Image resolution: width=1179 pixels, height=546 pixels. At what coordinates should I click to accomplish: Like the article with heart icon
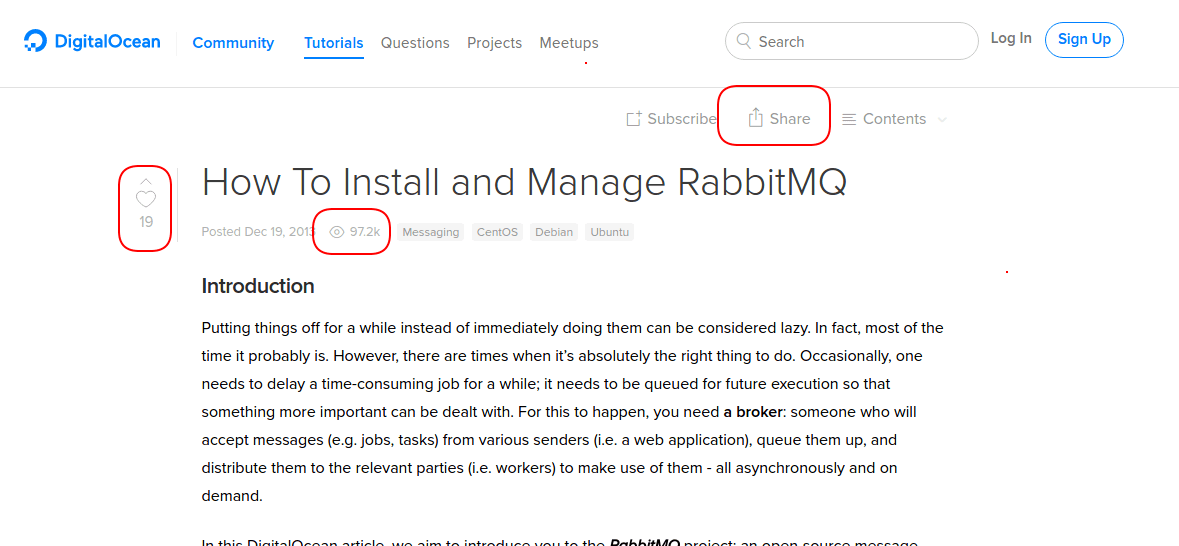(146, 199)
